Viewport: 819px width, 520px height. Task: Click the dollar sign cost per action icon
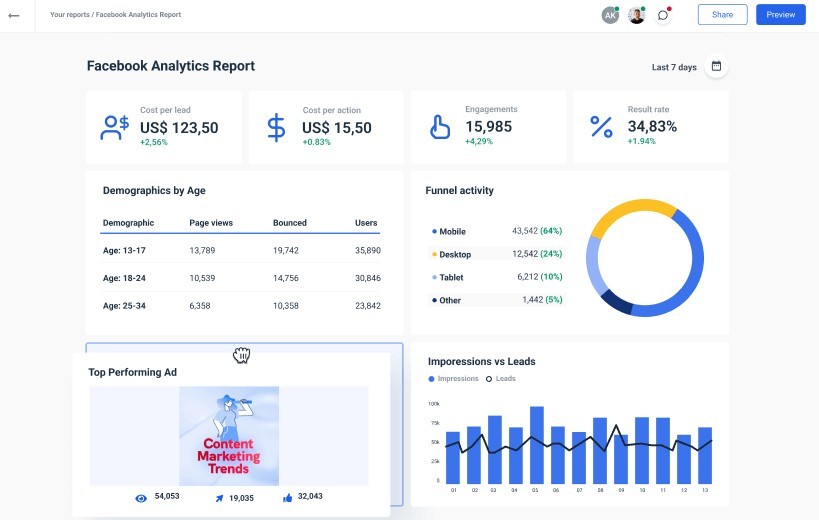tap(276, 127)
